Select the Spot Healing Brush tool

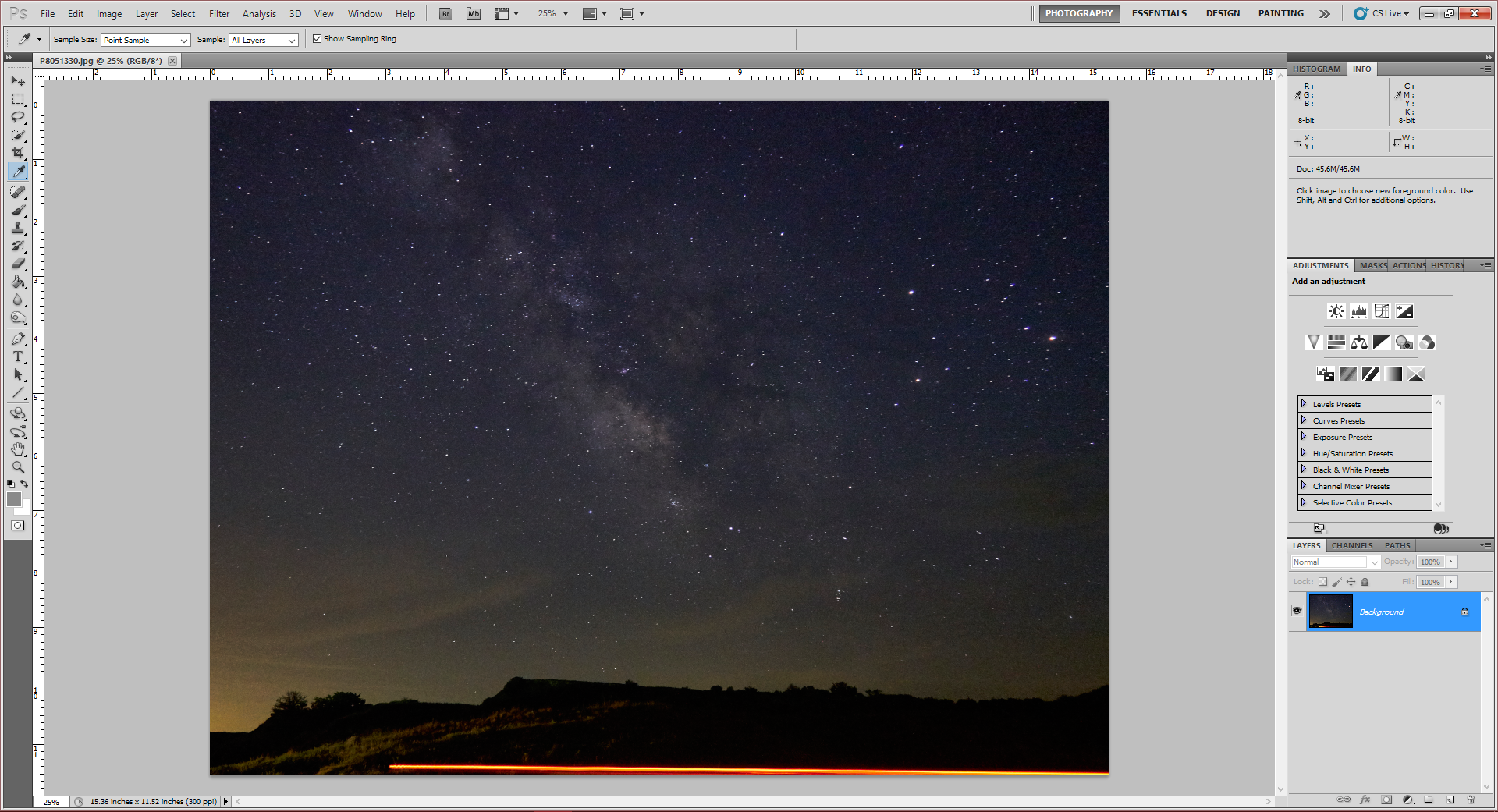point(18,192)
